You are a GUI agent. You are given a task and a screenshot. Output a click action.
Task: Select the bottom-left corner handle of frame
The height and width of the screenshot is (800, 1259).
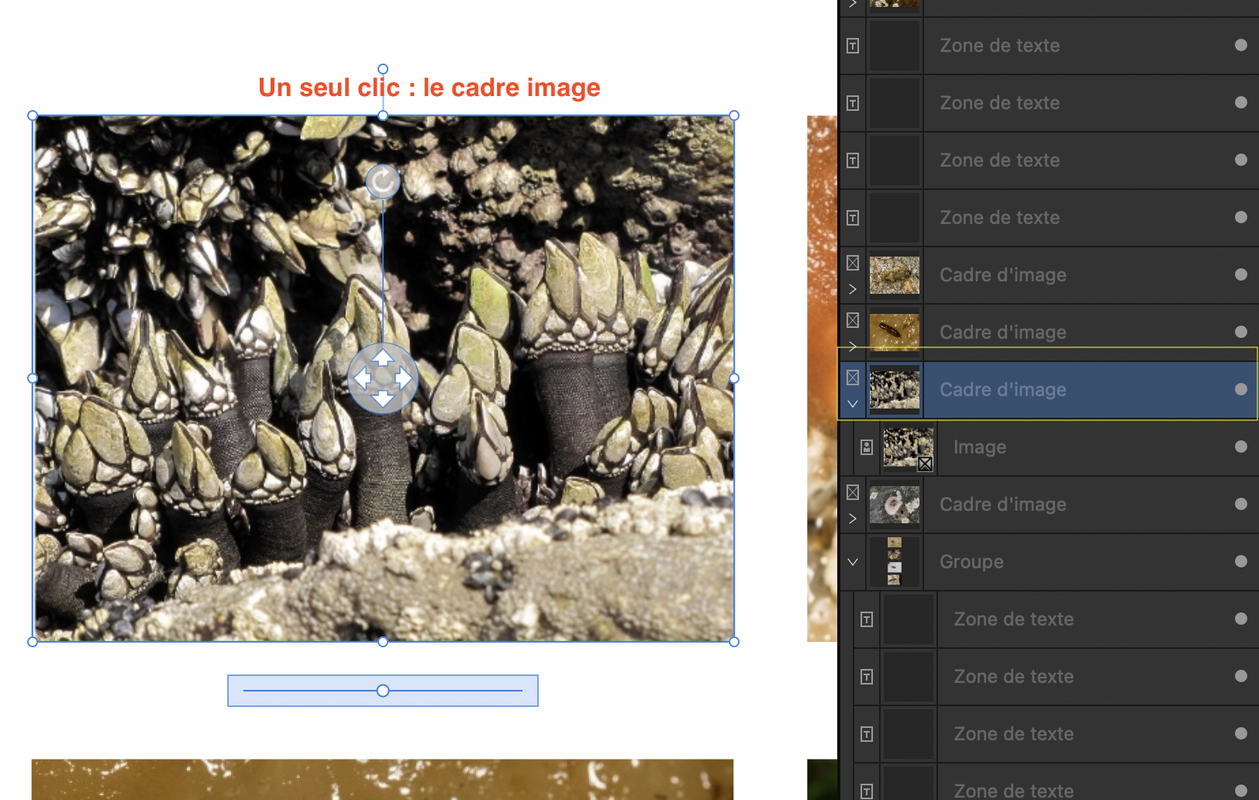[x=33, y=642]
